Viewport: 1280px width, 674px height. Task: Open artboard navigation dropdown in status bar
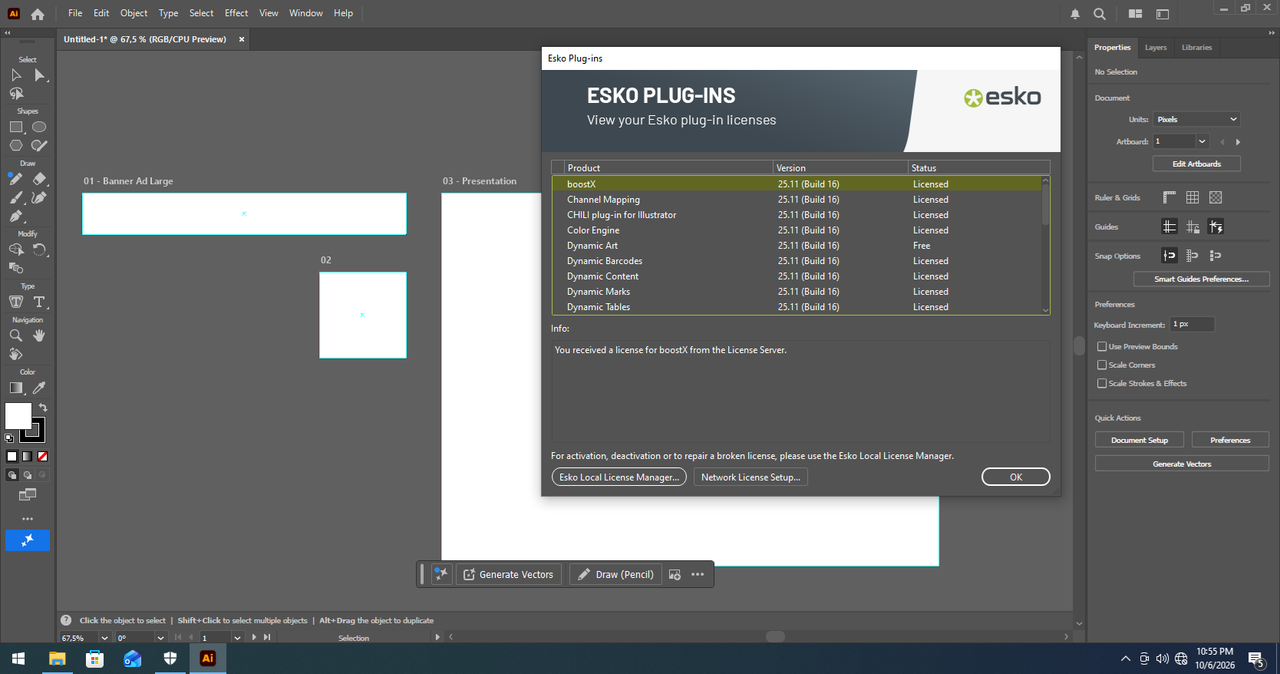pyautogui.click(x=237, y=638)
